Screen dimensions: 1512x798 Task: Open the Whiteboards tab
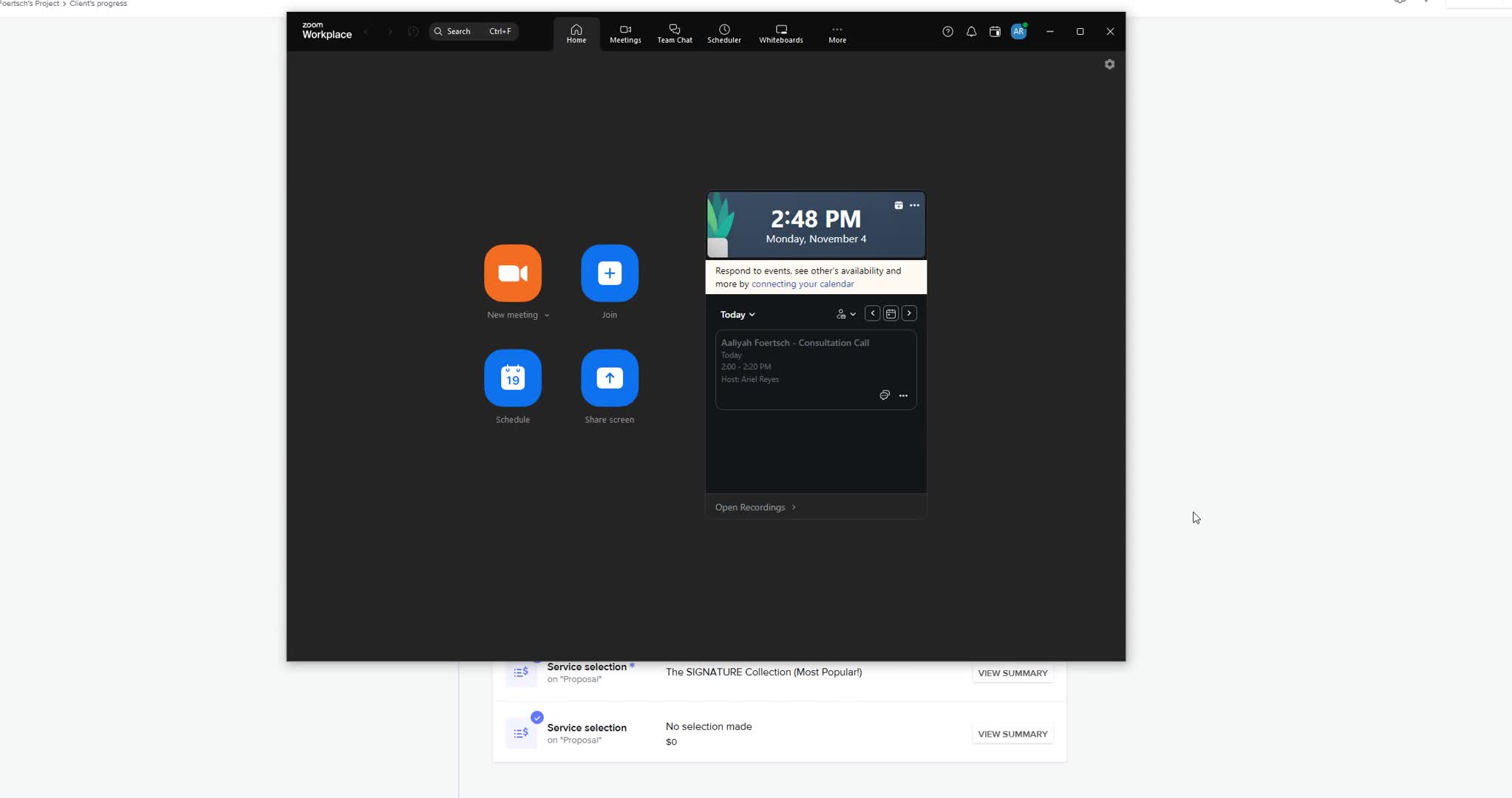coord(780,34)
